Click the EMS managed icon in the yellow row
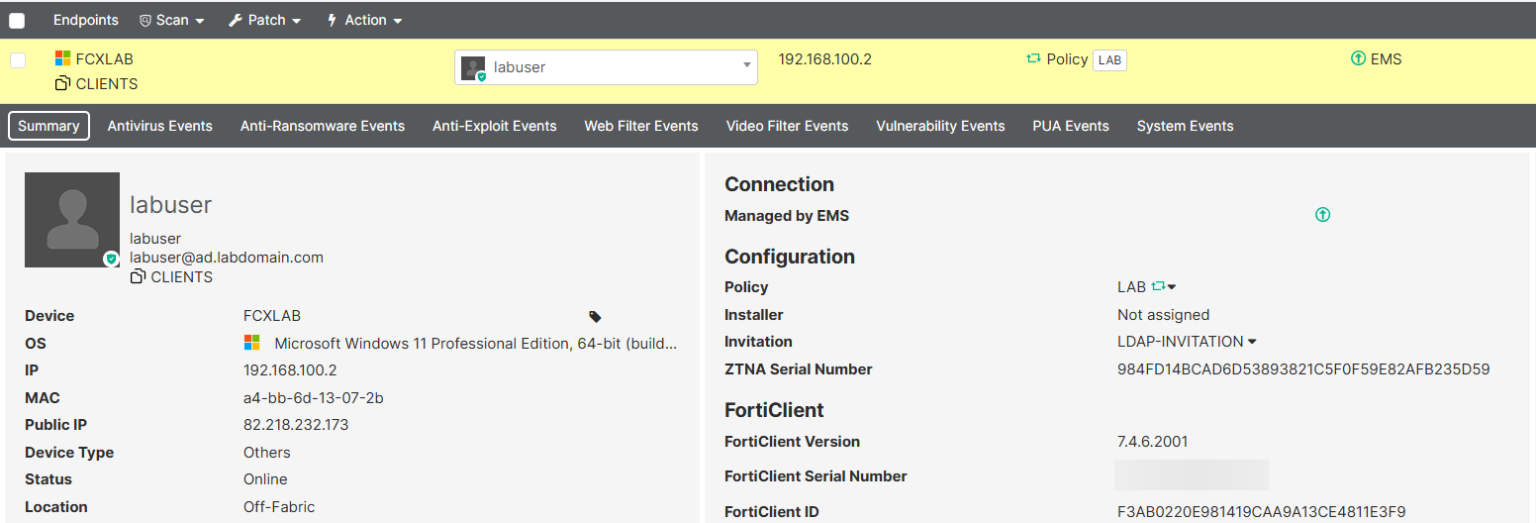Screen dimensions: 1536x523 [x=1358, y=59]
